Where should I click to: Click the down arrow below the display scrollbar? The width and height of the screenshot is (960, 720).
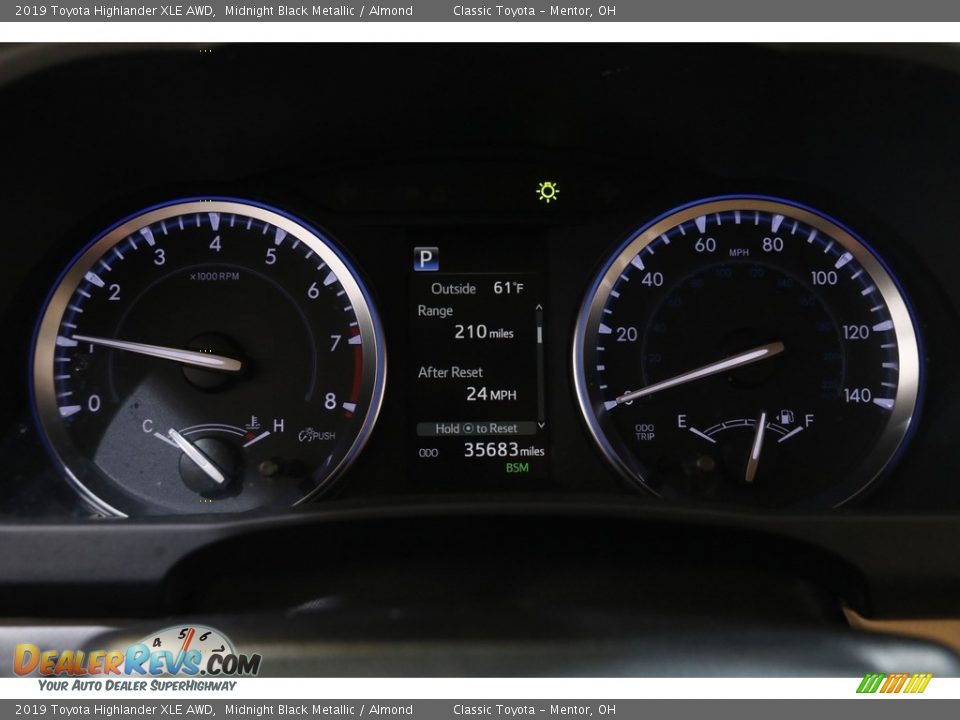point(540,425)
